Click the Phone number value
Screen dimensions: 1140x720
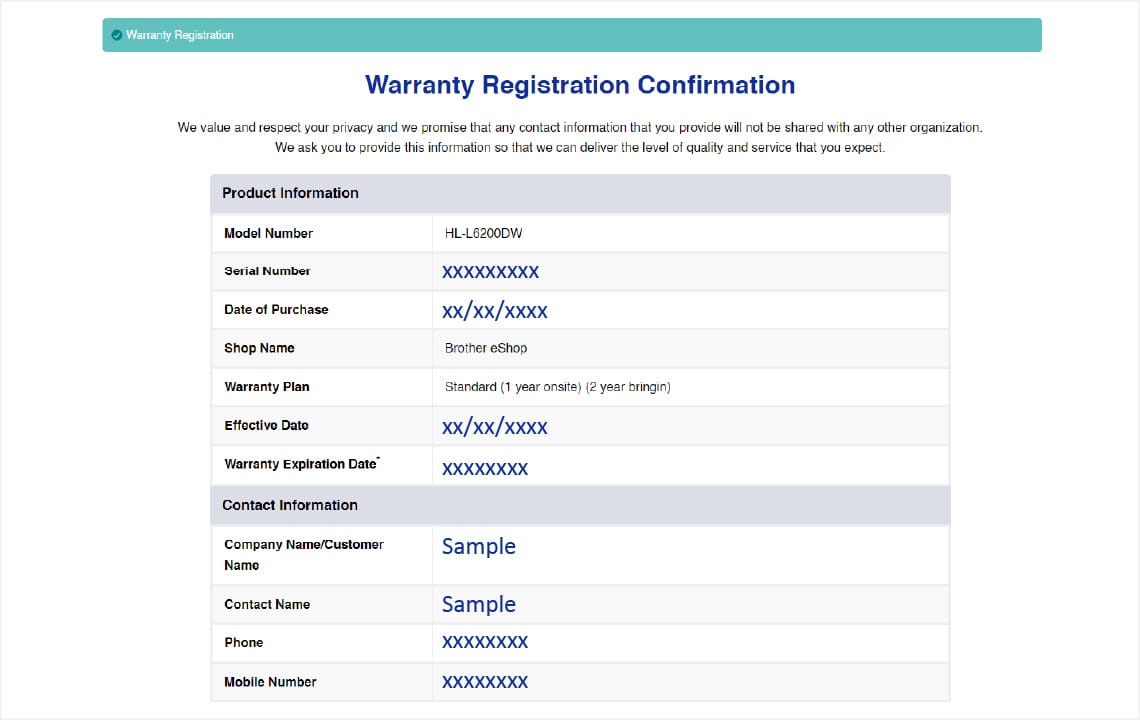pos(485,642)
